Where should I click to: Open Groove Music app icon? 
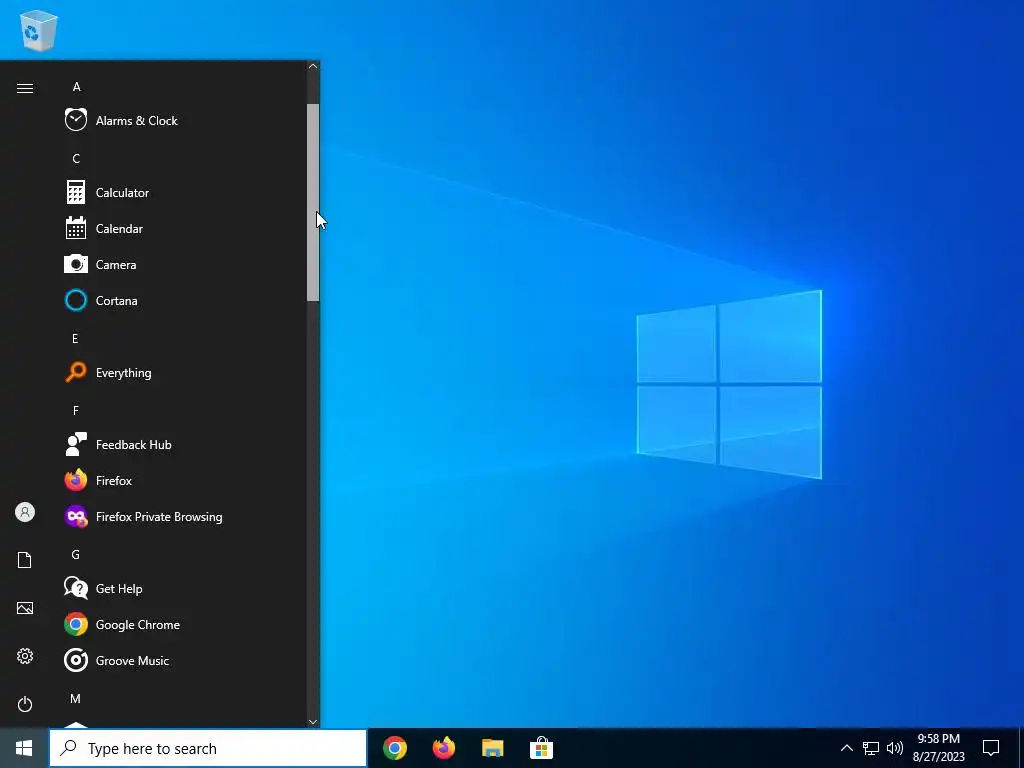click(76, 660)
